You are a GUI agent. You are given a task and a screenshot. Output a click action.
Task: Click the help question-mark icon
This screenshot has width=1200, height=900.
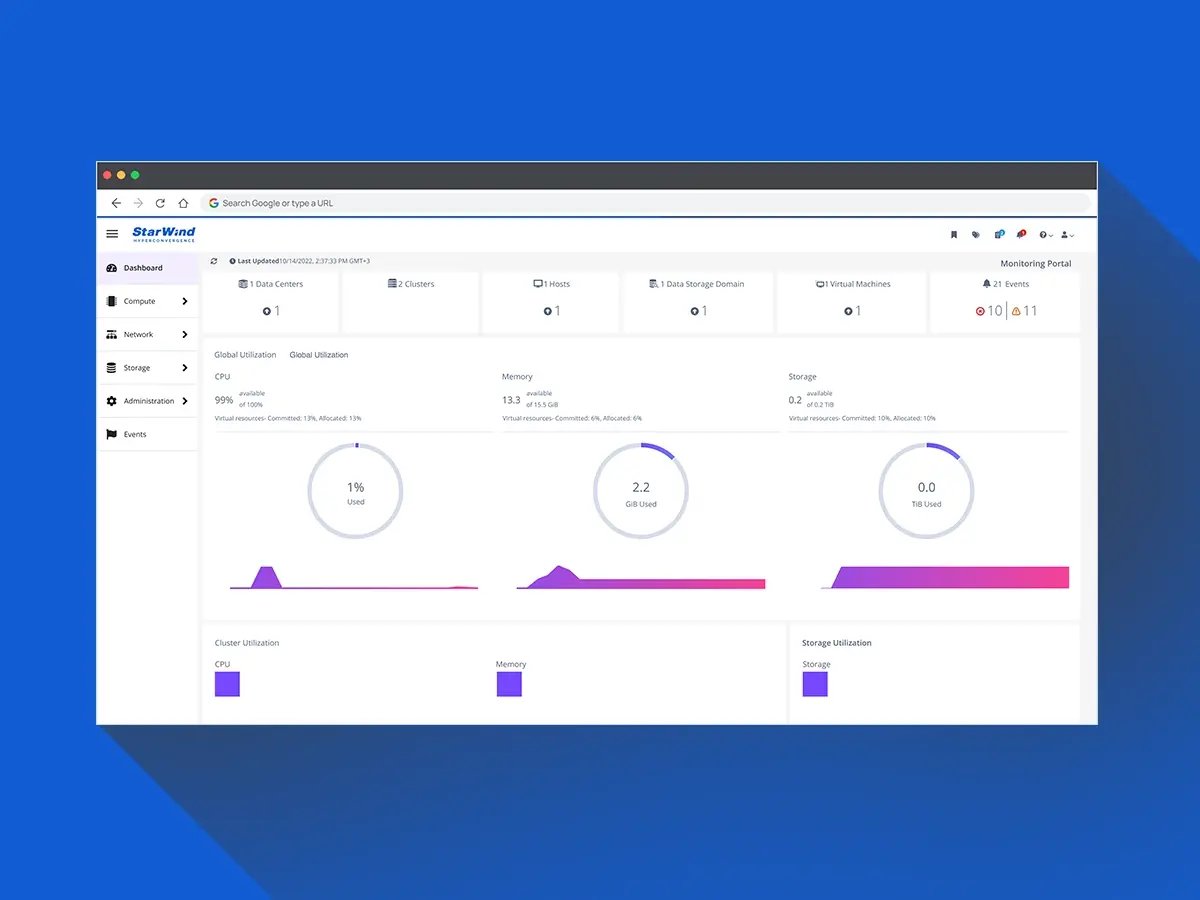click(1043, 234)
